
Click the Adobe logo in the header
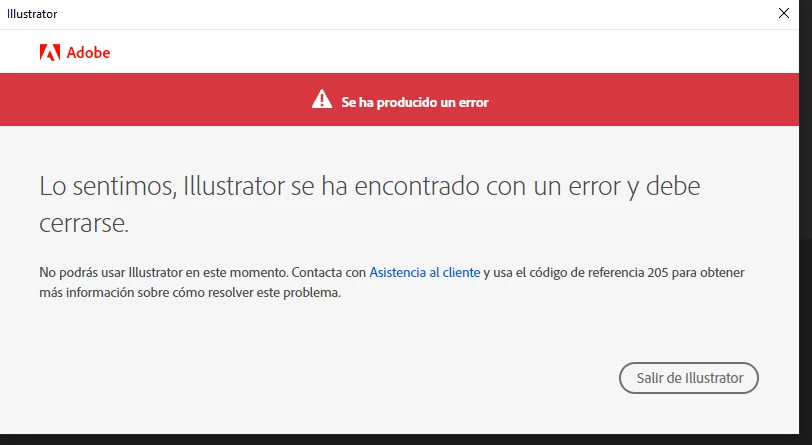click(x=75, y=52)
